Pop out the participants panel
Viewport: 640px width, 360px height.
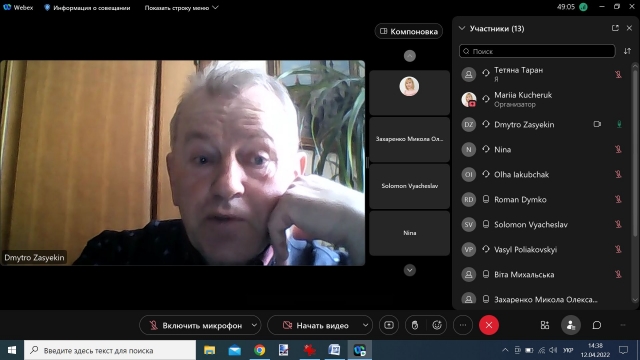pyautogui.click(x=615, y=28)
